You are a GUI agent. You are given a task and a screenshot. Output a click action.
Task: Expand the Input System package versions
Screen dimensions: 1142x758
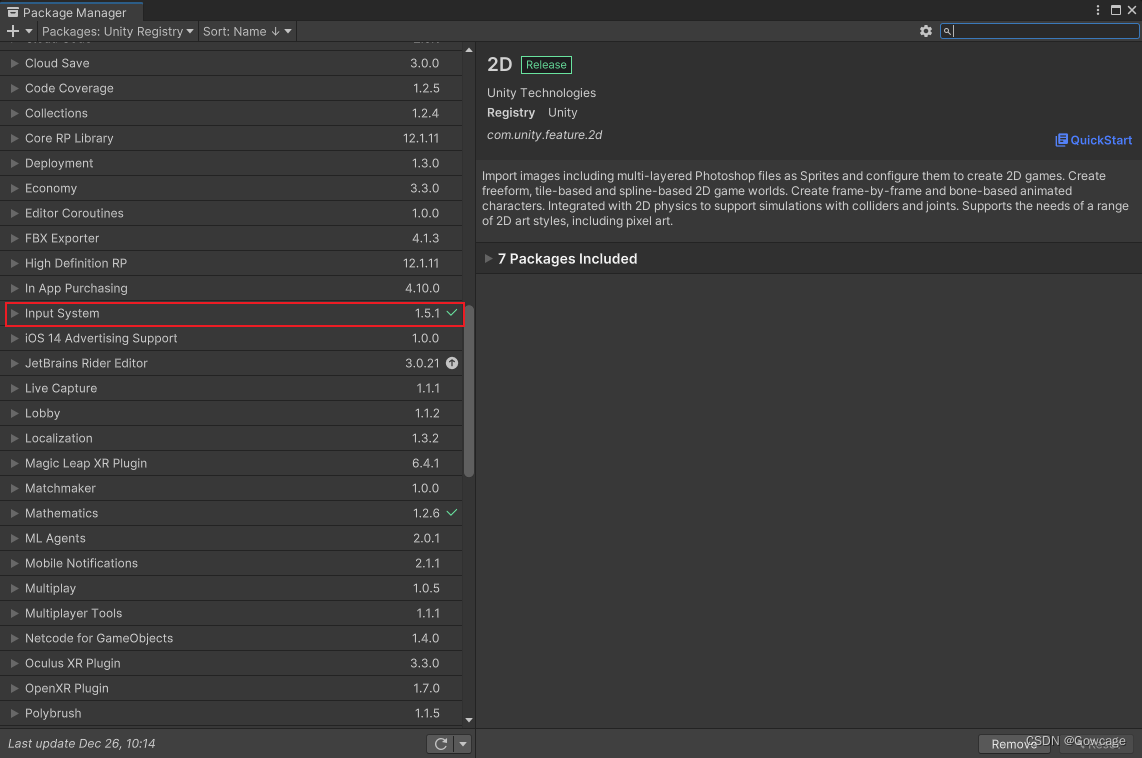coord(14,313)
